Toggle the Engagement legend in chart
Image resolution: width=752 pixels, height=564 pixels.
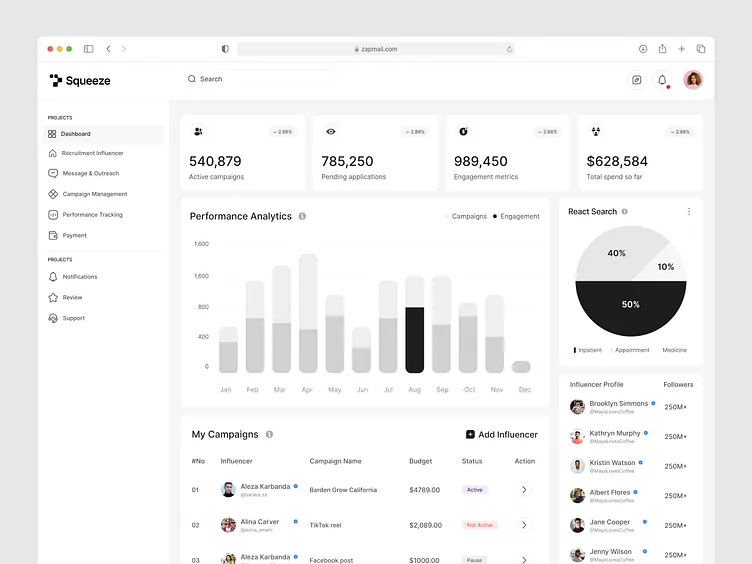(516, 216)
